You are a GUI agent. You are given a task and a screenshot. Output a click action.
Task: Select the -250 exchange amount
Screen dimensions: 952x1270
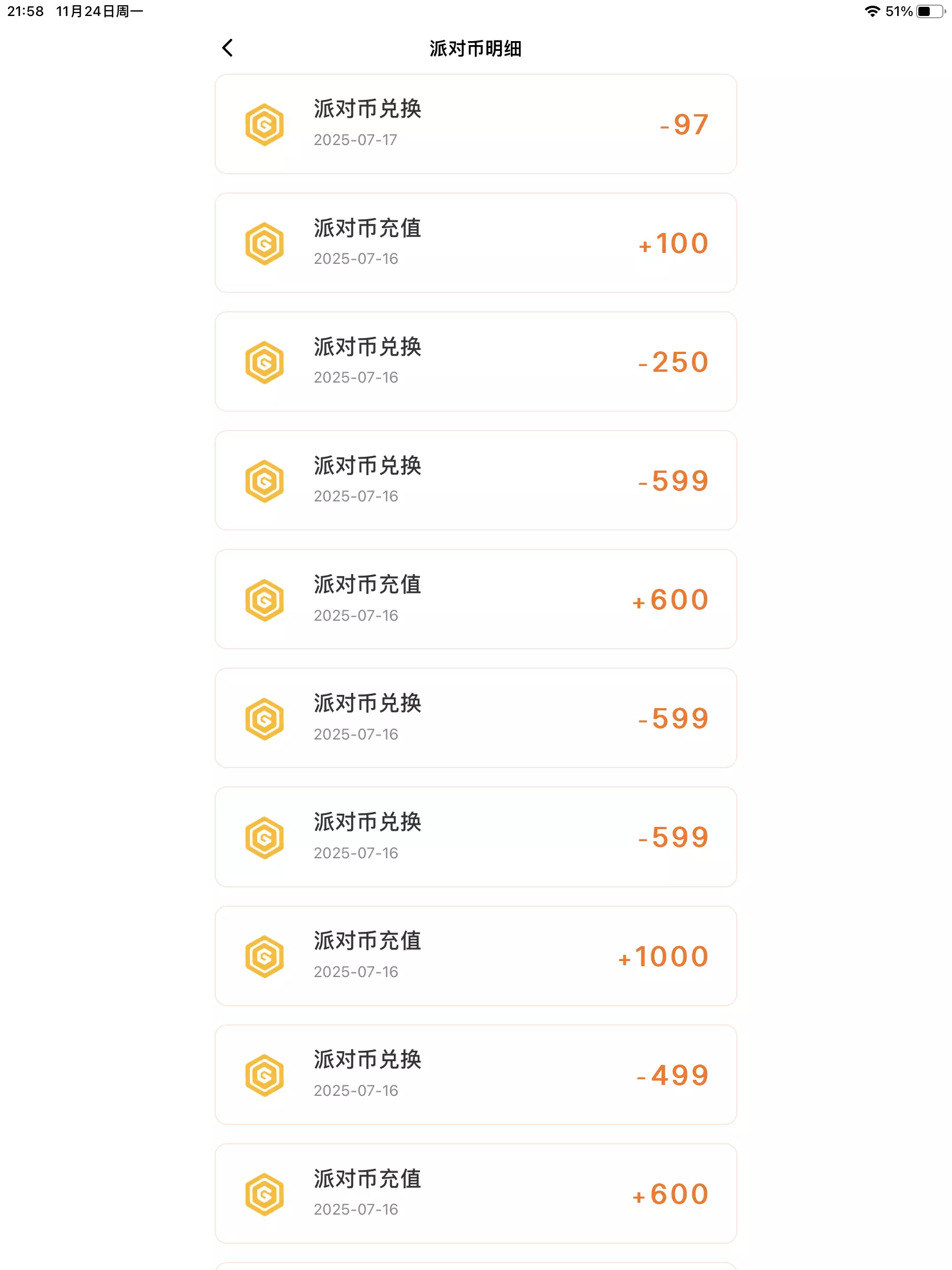coord(673,362)
